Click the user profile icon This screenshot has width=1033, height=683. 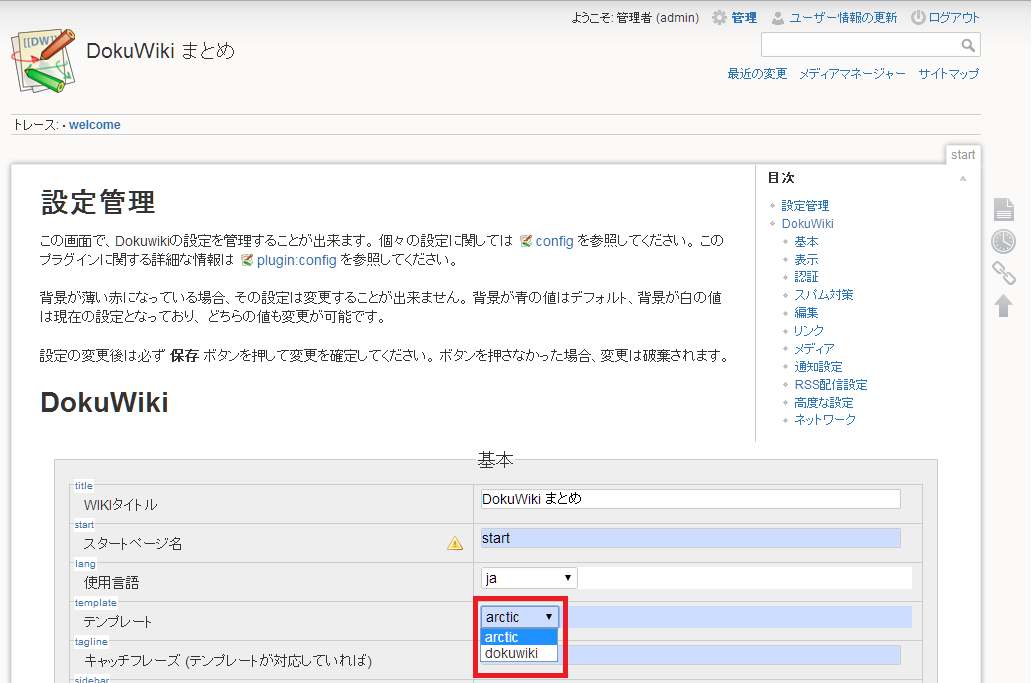(778, 18)
